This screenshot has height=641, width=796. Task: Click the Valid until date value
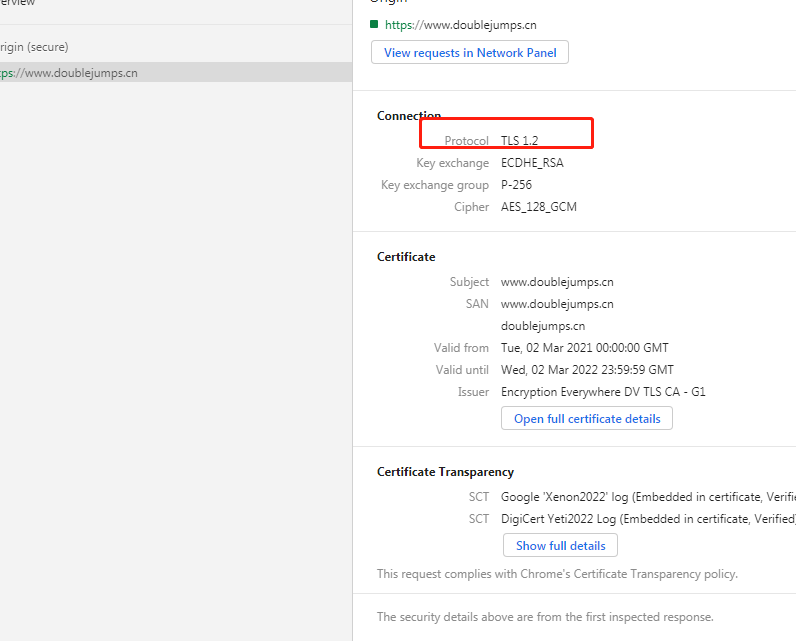tap(587, 370)
